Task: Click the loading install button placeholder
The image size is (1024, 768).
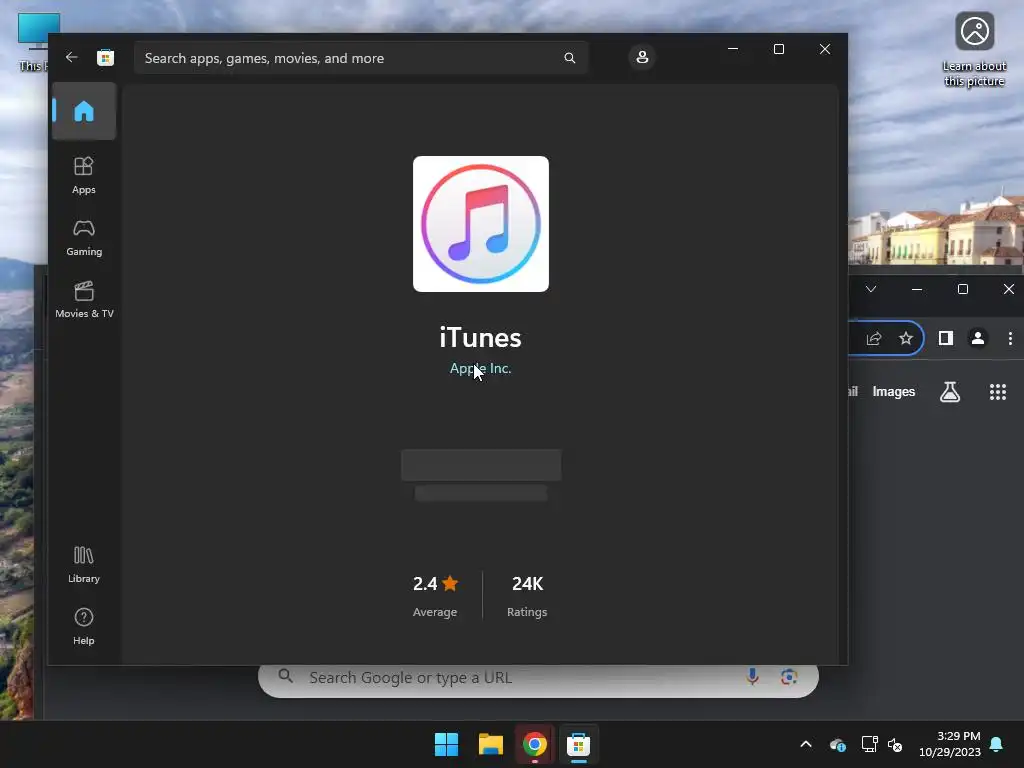Action: (481, 465)
